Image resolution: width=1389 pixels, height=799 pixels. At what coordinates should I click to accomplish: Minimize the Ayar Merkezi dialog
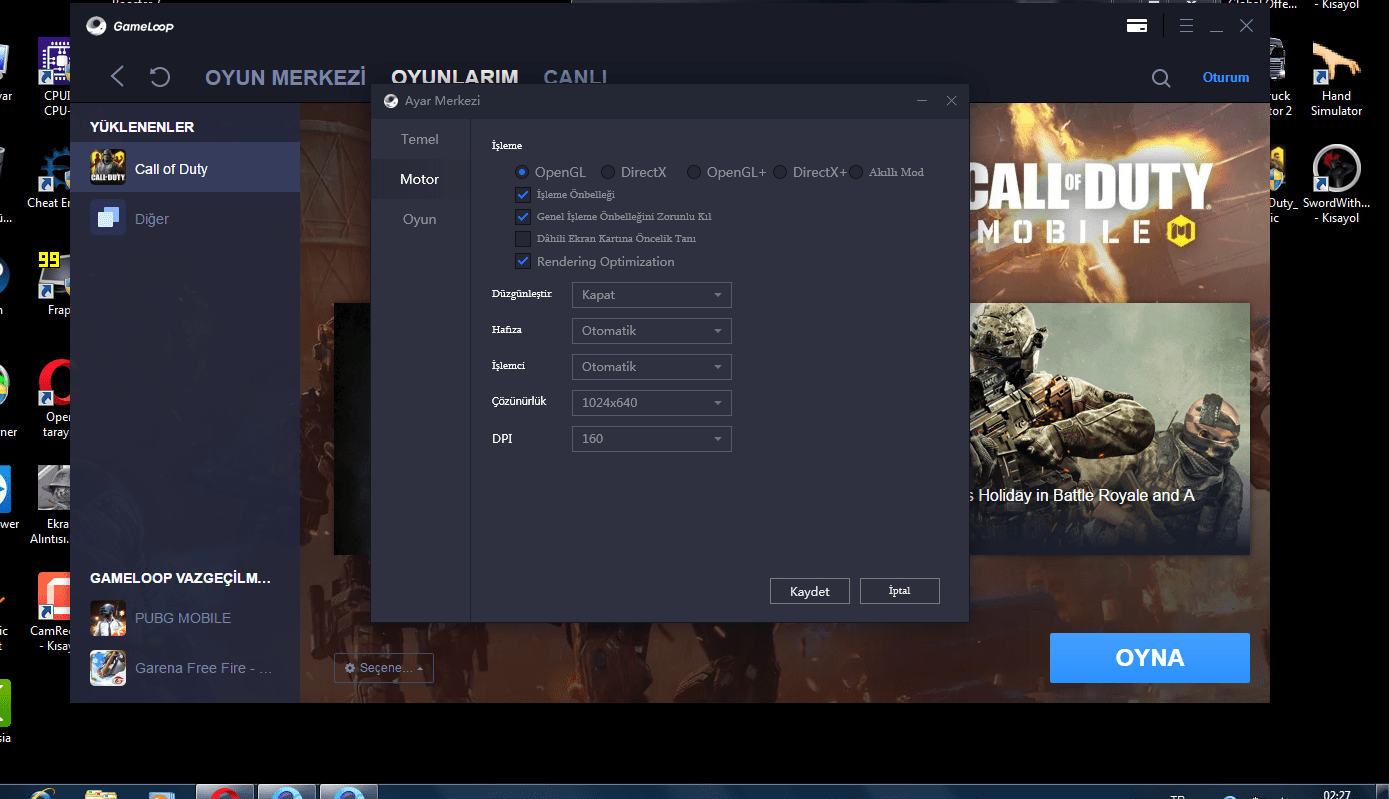pyautogui.click(x=922, y=100)
